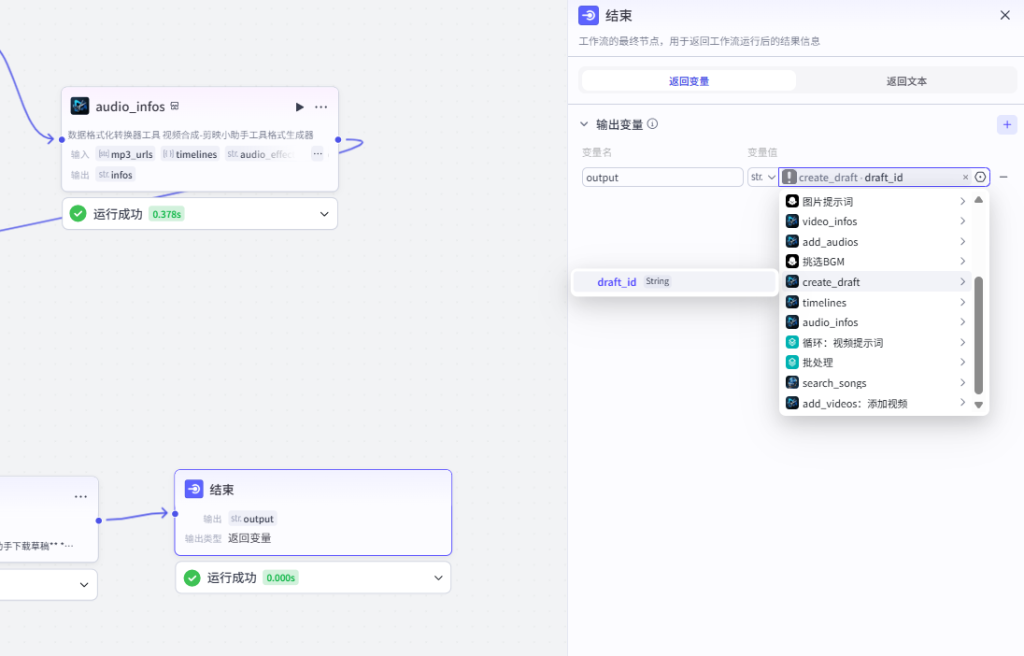Edit the output variable name field

pos(662,177)
